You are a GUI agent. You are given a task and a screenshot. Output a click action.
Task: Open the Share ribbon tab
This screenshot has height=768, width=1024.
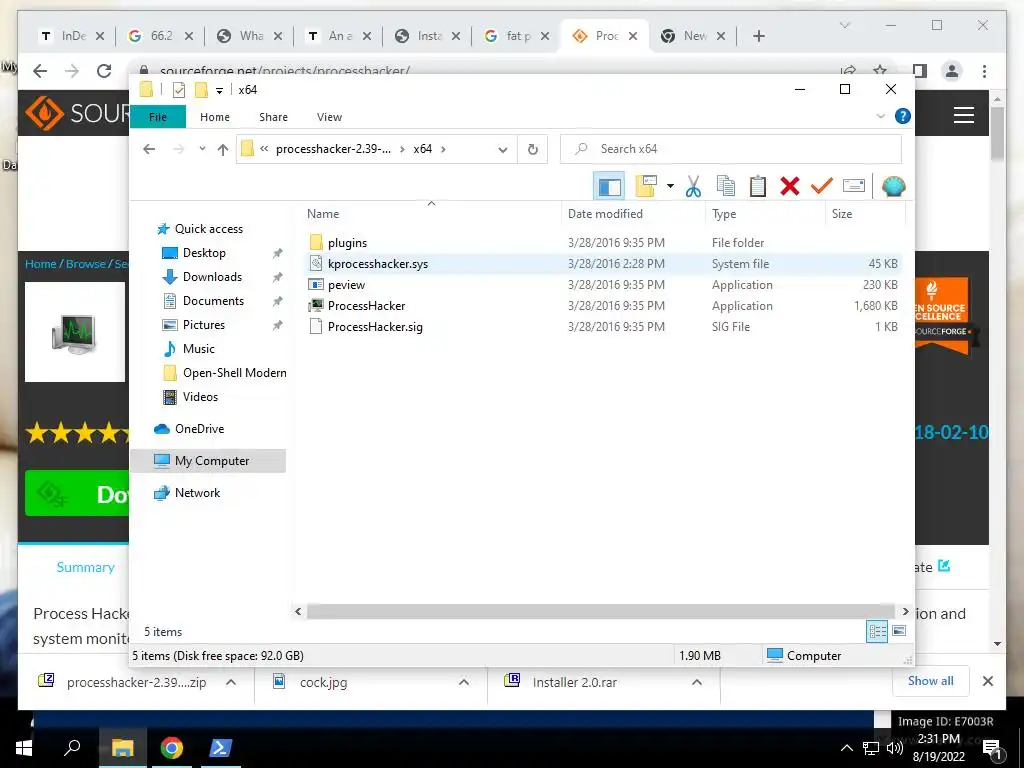[273, 117]
